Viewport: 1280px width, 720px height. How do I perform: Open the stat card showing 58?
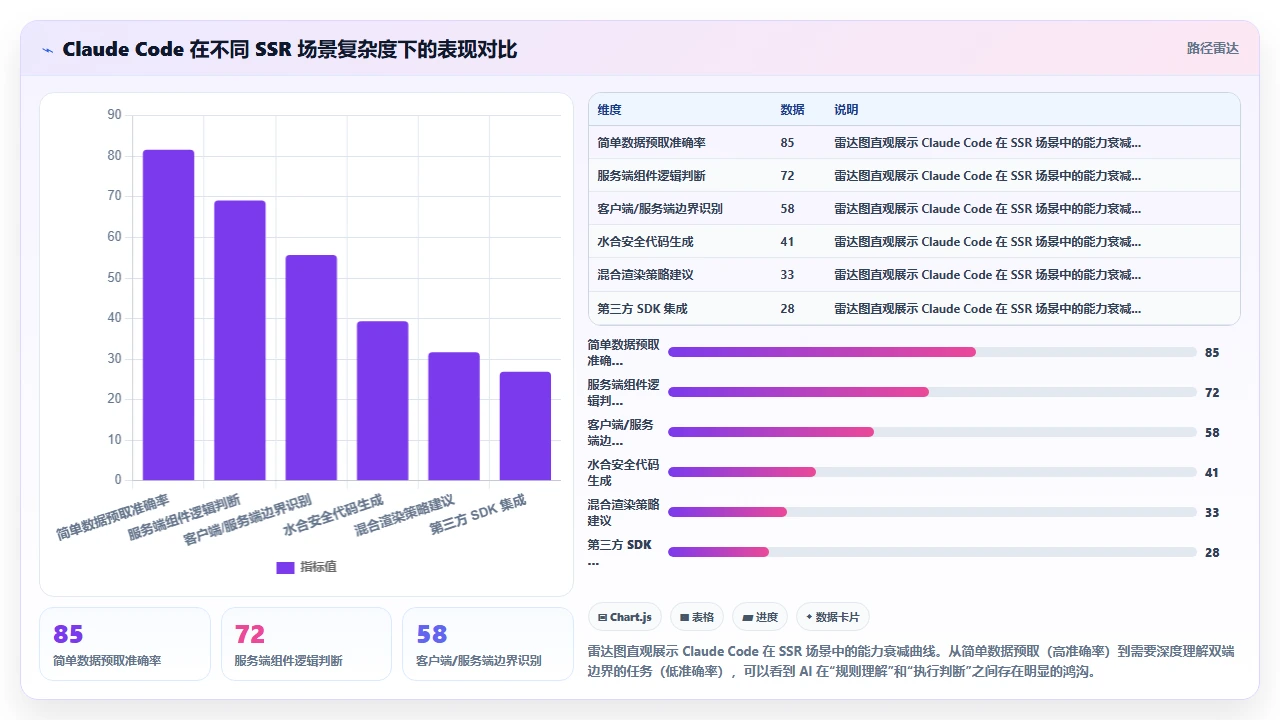(x=488, y=644)
